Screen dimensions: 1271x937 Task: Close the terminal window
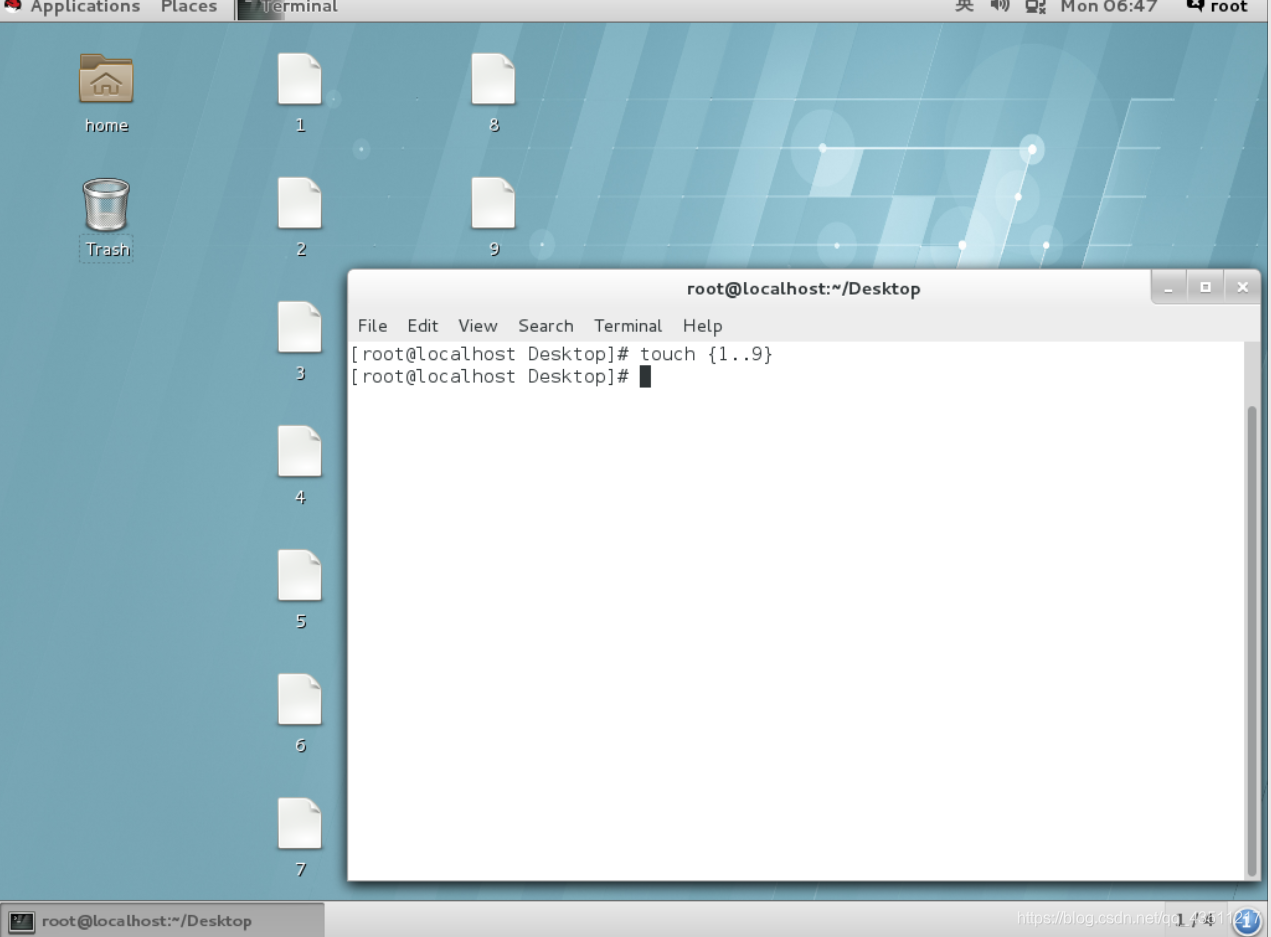(x=1242, y=288)
